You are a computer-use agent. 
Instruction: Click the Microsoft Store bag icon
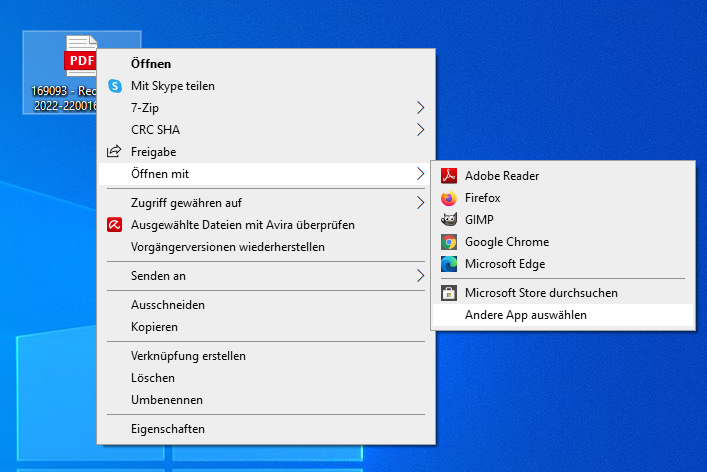pos(449,293)
